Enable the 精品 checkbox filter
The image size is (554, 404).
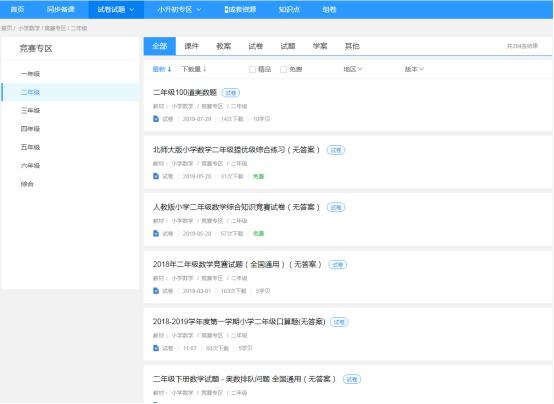tap(252, 69)
